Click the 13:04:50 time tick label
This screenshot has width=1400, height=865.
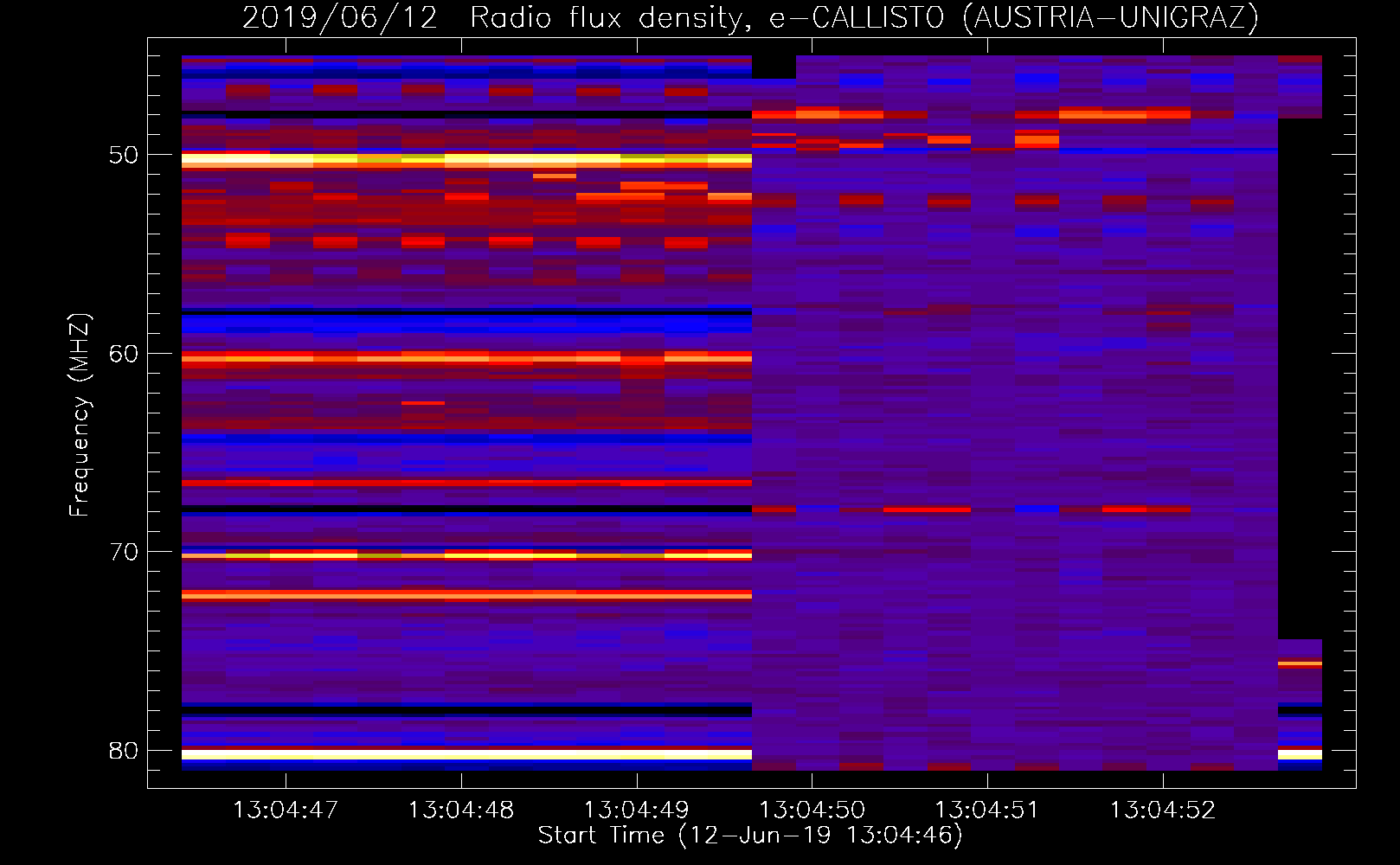click(812, 811)
